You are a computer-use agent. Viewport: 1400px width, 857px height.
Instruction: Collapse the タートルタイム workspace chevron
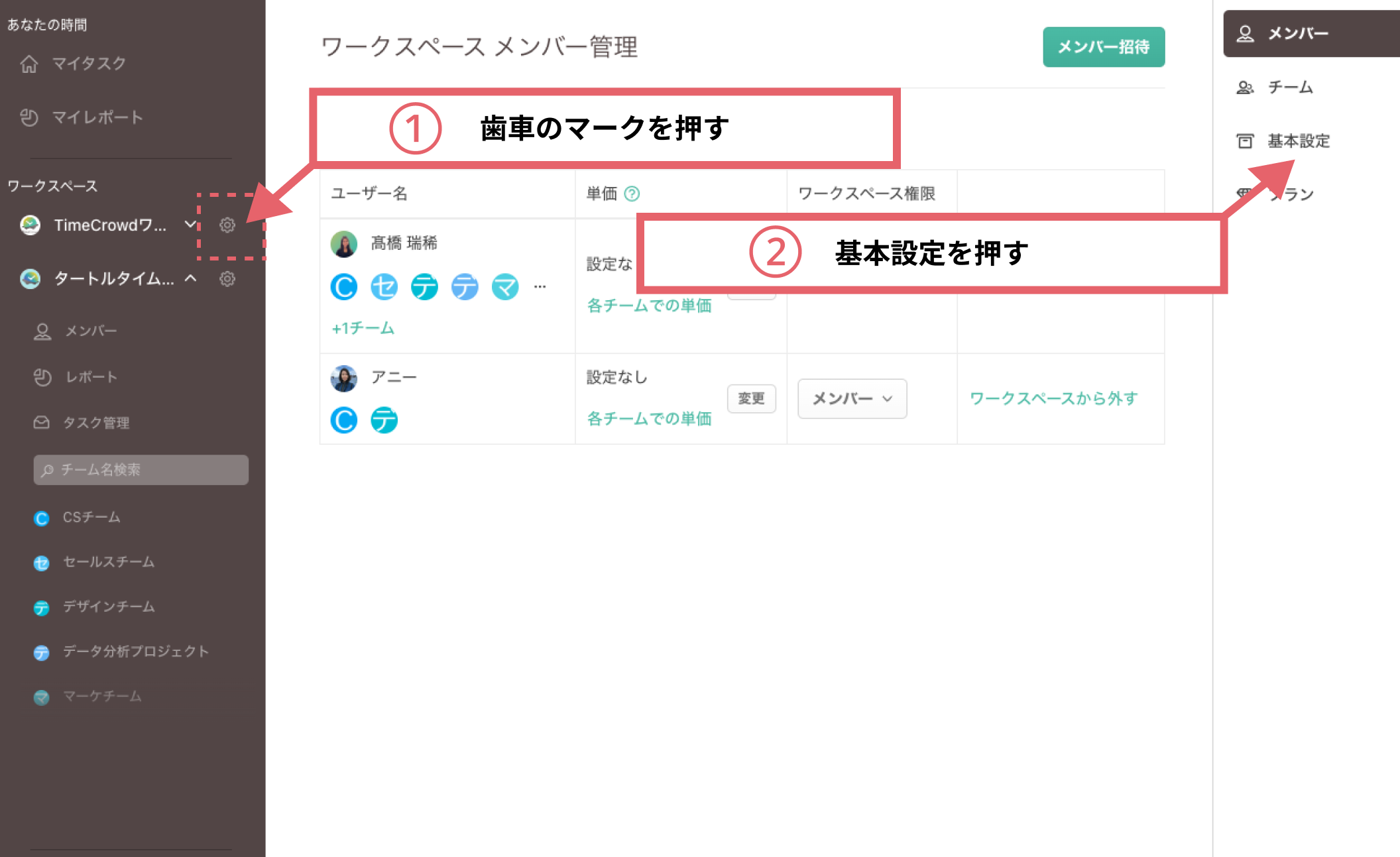click(x=190, y=278)
